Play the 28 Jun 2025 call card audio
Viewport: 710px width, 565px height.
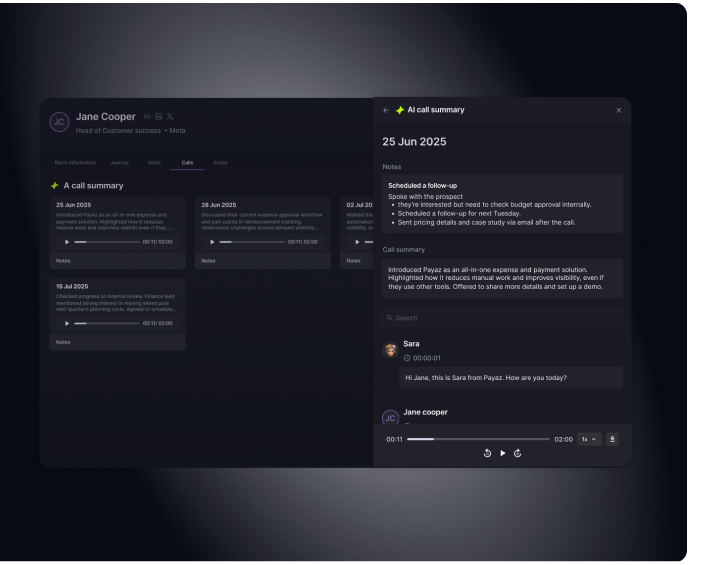tap(212, 242)
